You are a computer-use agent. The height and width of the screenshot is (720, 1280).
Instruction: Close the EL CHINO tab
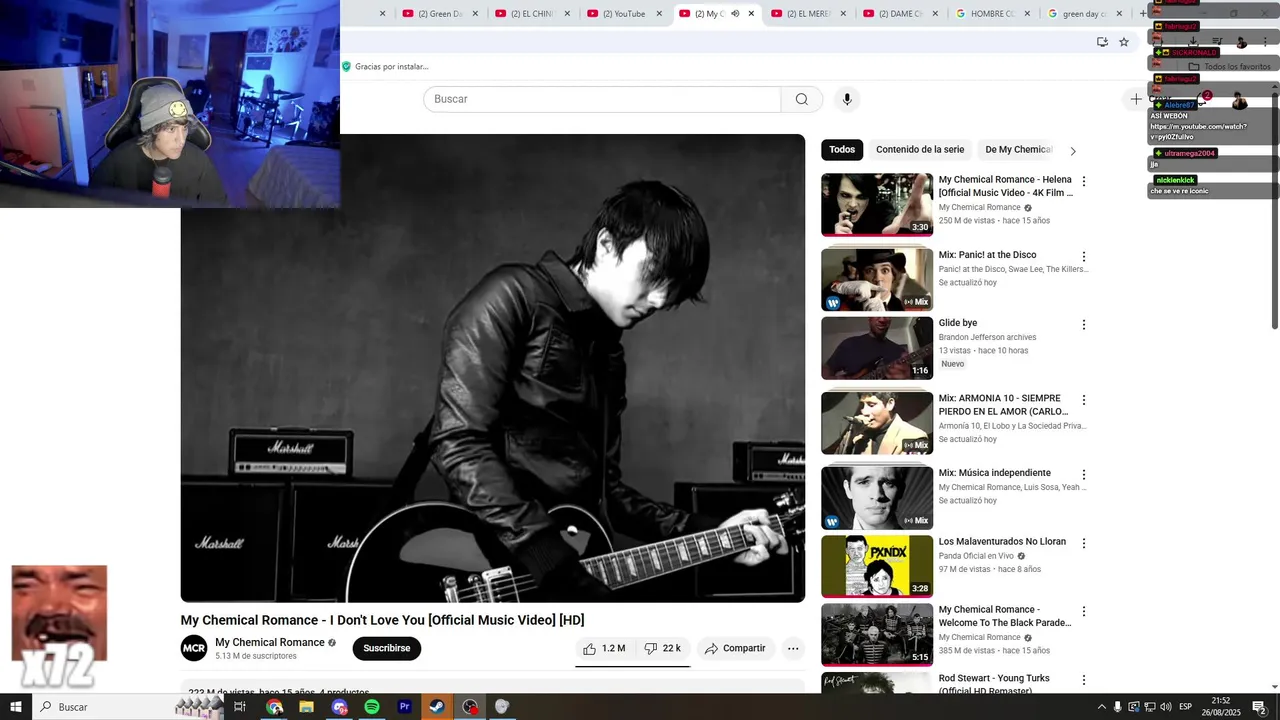tap(567, 14)
